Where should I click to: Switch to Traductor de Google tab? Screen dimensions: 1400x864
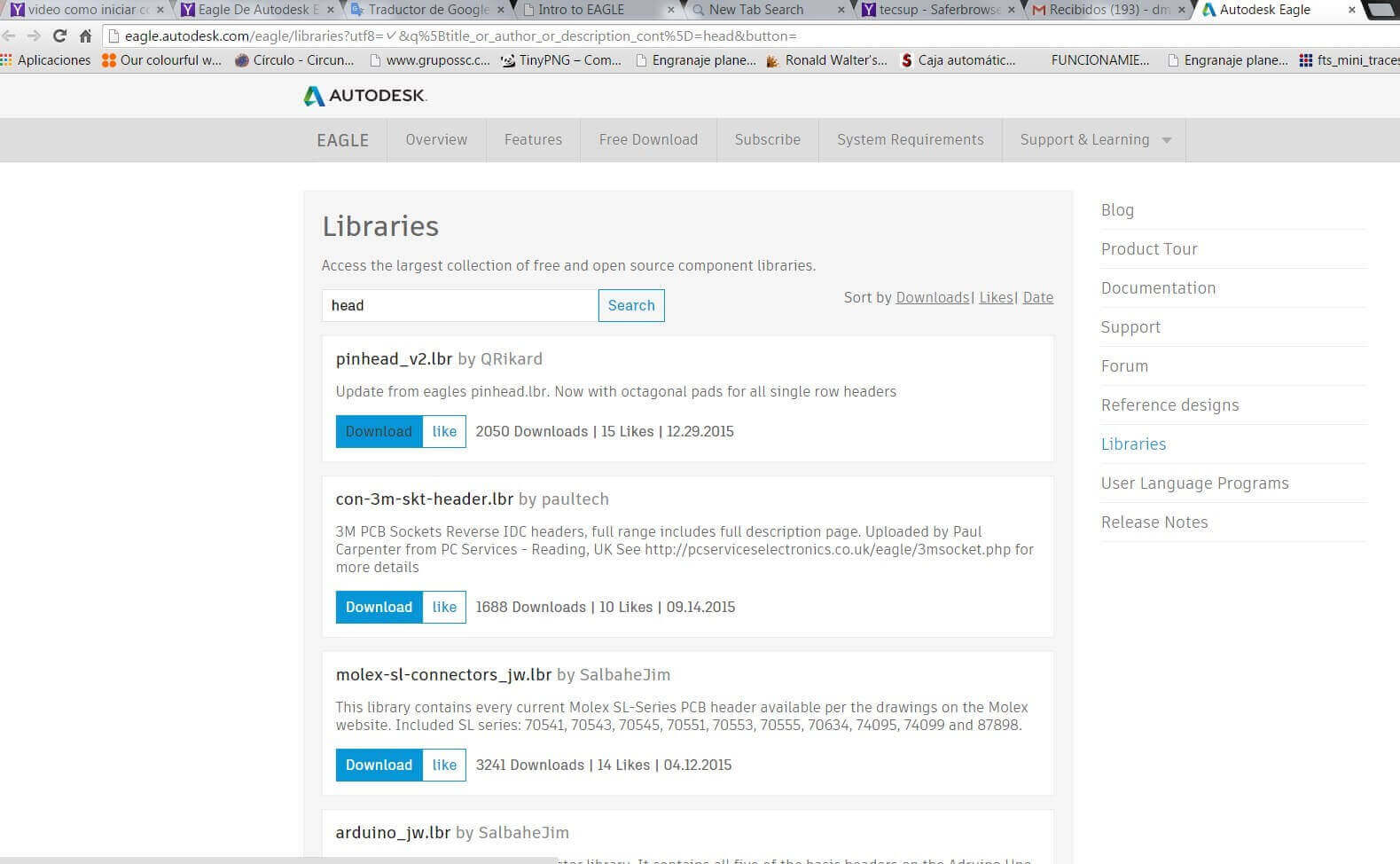427,10
